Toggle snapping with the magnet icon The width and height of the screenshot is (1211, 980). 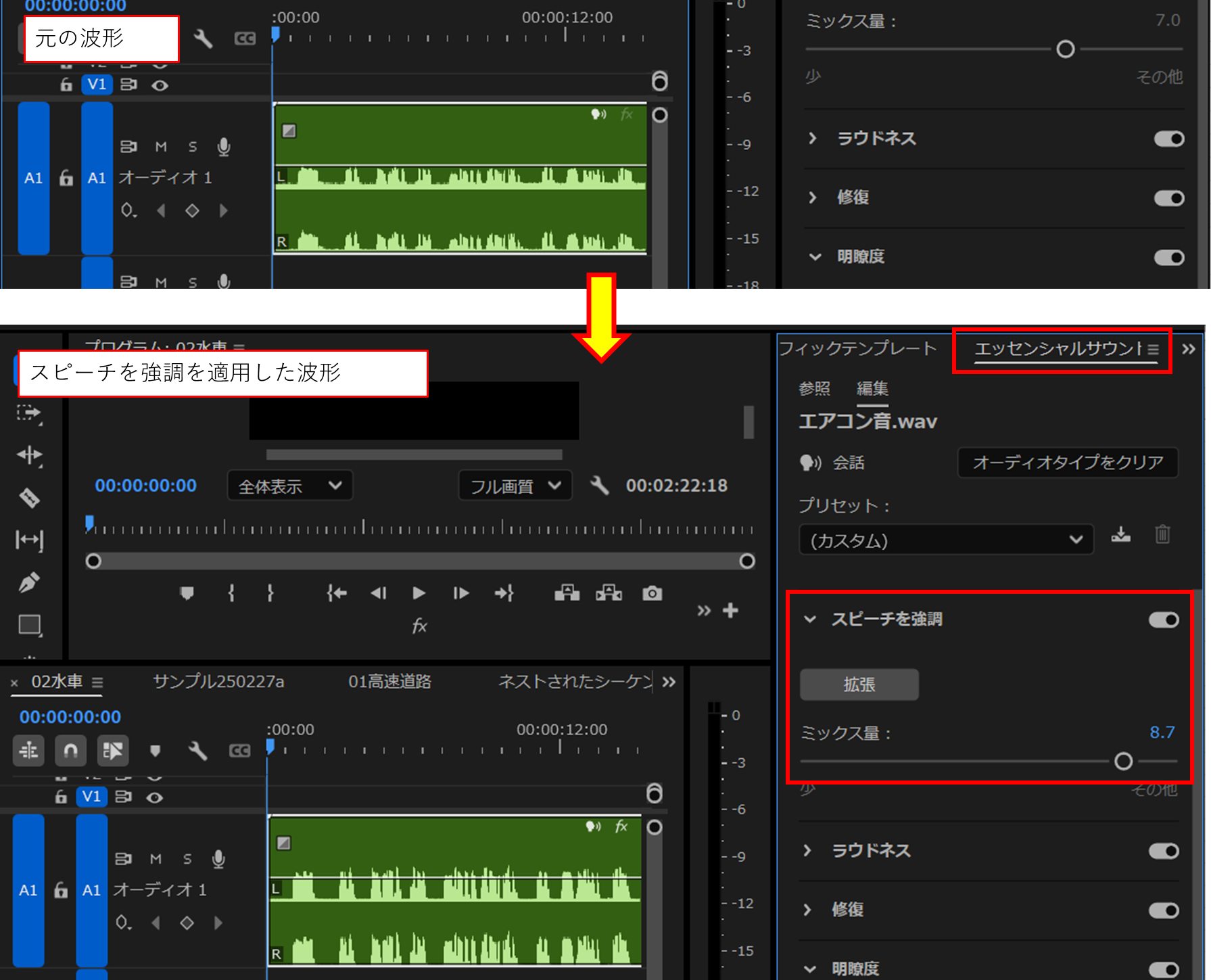(70, 751)
